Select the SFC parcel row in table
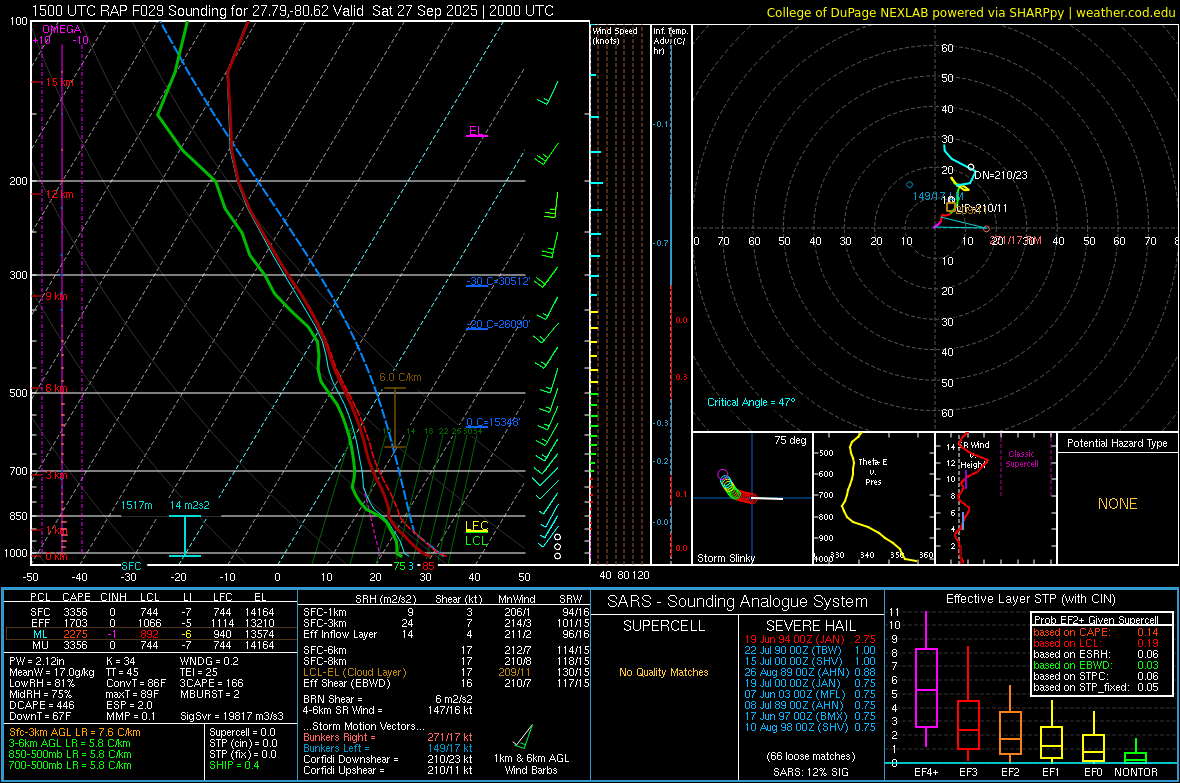The image size is (1180, 783). [152, 612]
